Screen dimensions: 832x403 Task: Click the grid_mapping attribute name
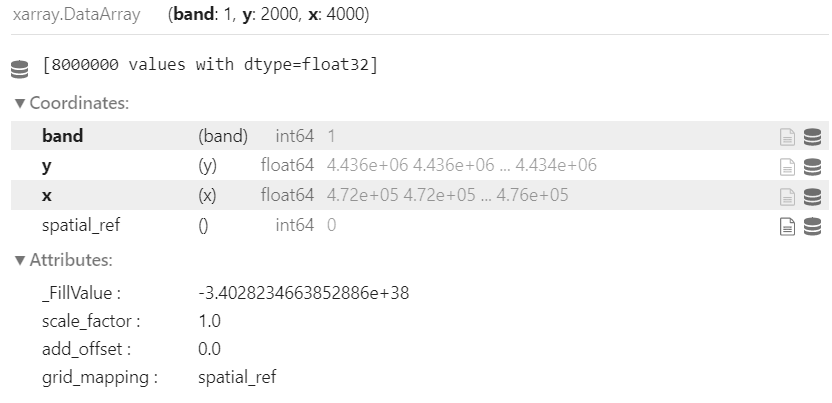click(100, 378)
